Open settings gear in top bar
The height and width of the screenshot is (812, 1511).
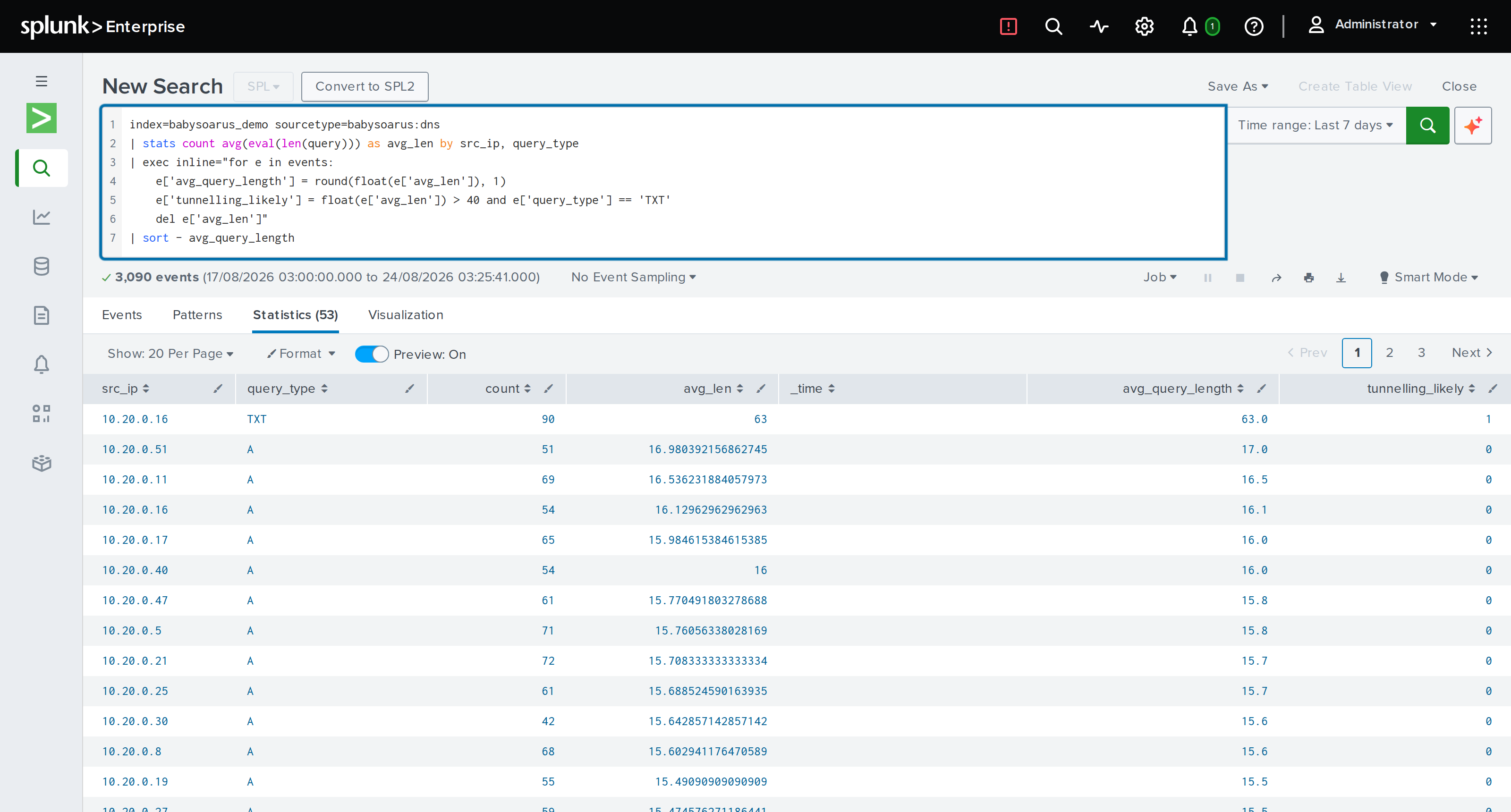coord(1144,26)
